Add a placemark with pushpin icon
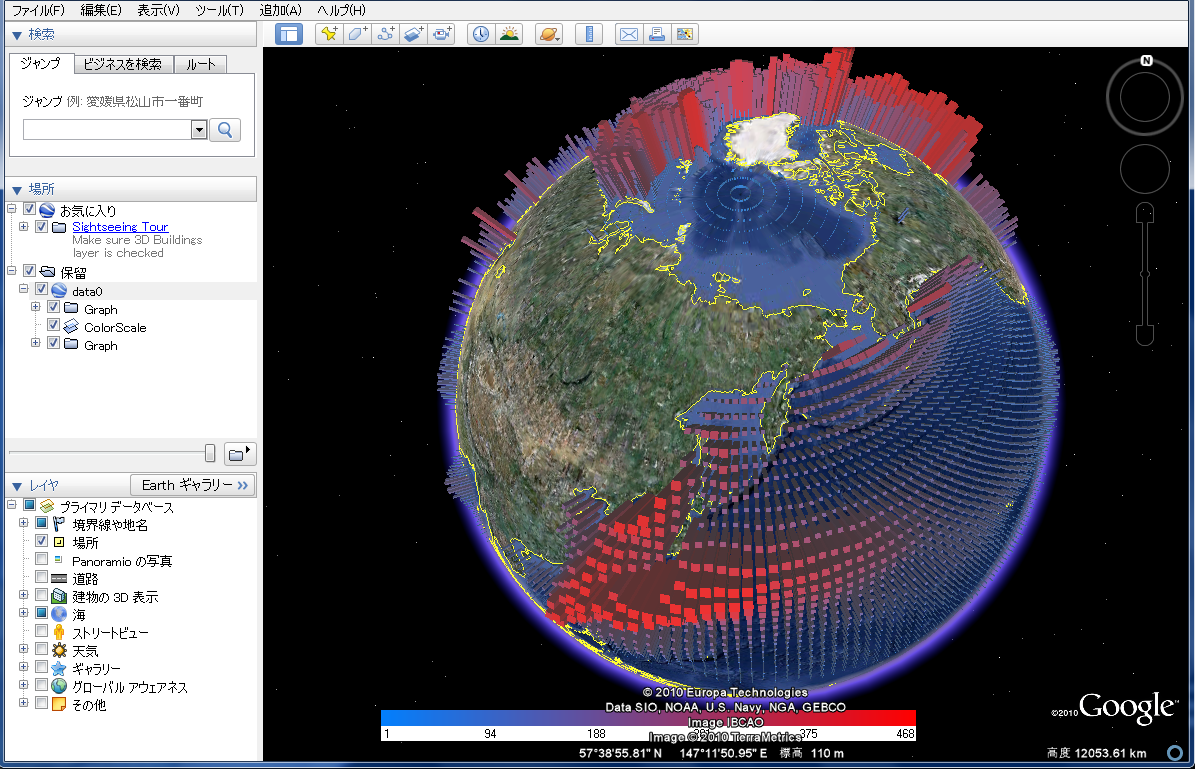This screenshot has width=1195, height=769. click(329, 34)
